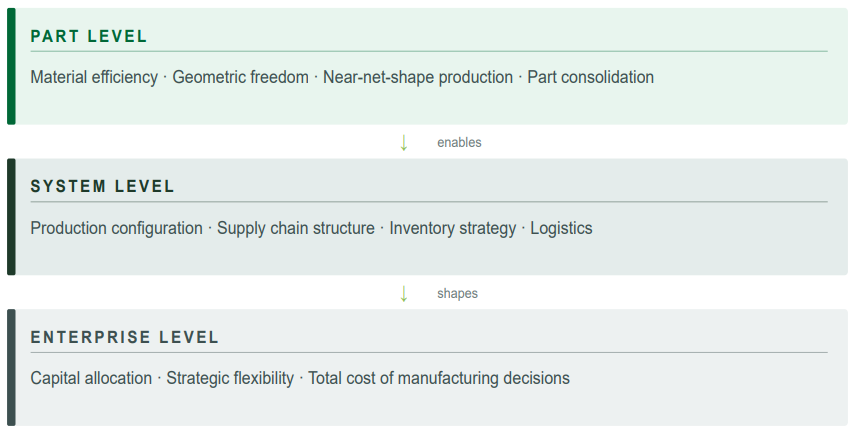Select "Production configuration" in System Level
The height and width of the screenshot is (431, 852).
pos(117,228)
